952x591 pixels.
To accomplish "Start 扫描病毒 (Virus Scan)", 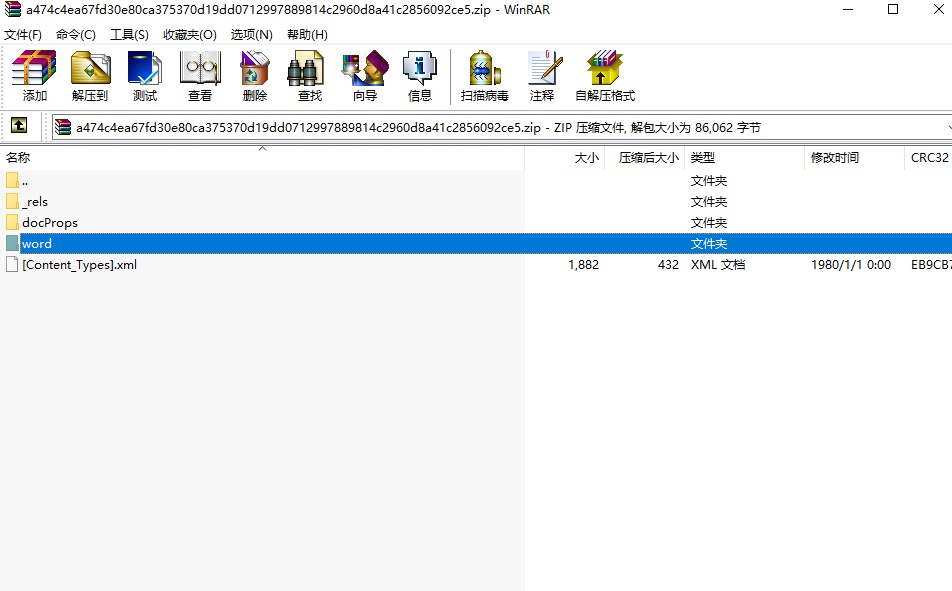I will (x=484, y=76).
